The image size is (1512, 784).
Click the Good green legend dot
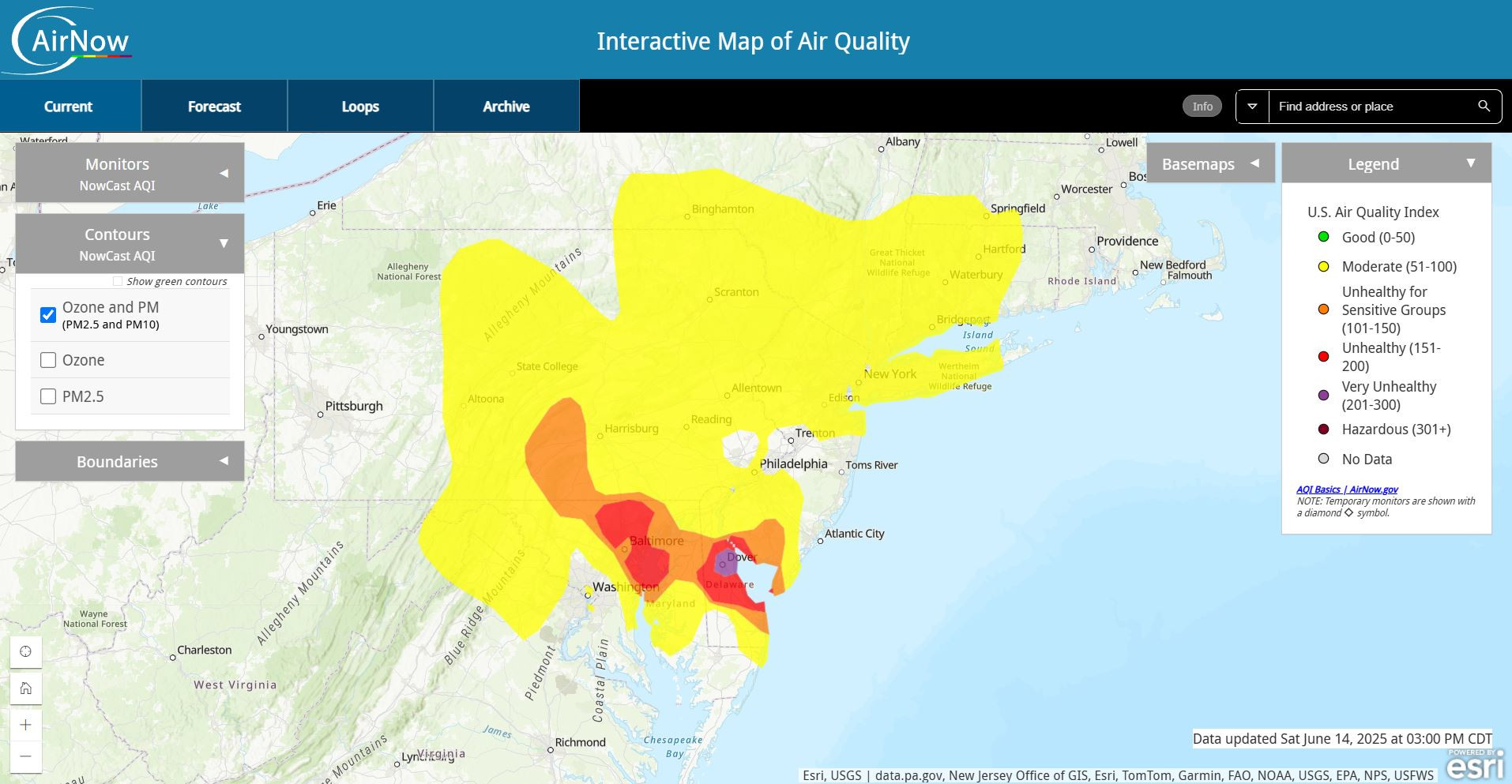tap(1324, 237)
